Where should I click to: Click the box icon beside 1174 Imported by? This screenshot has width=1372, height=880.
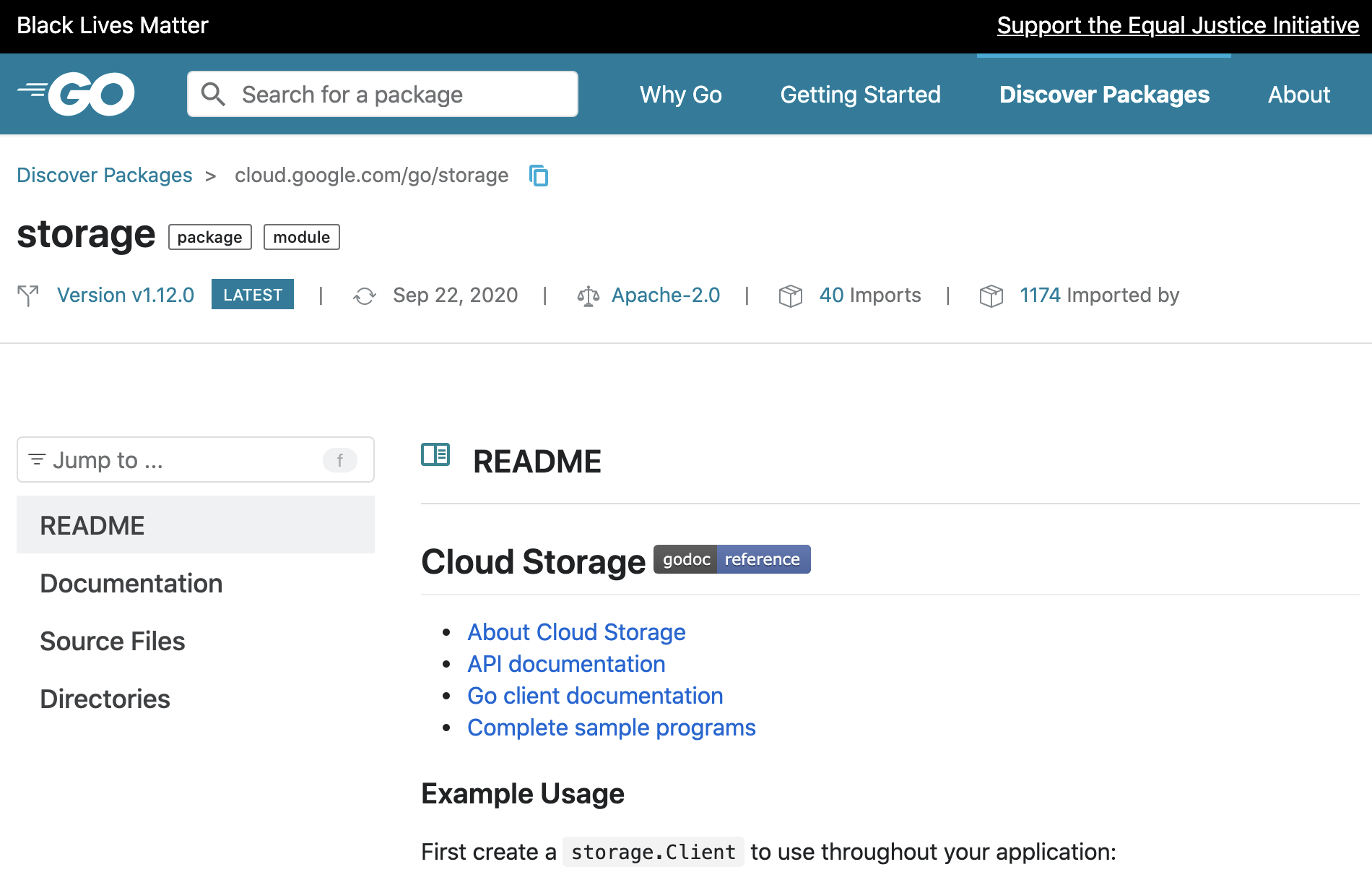click(x=992, y=295)
